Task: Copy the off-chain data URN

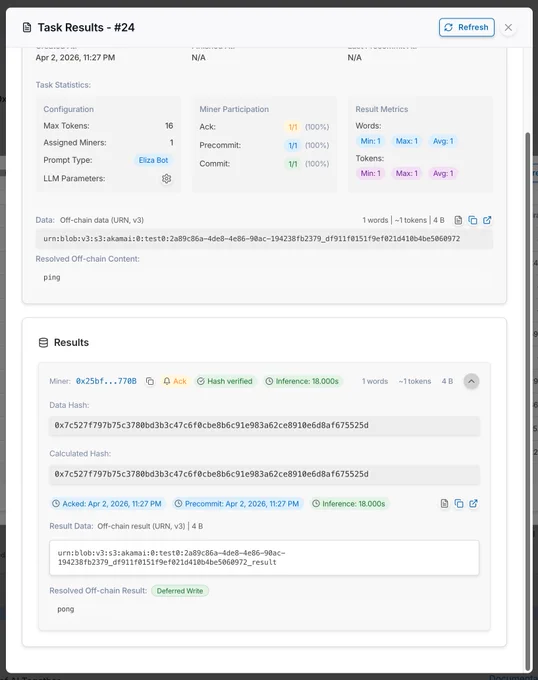Action: pos(473,220)
